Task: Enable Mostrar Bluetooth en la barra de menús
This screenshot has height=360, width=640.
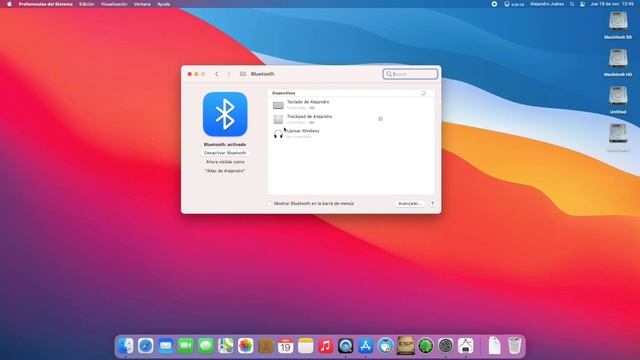Action: coord(270,203)
